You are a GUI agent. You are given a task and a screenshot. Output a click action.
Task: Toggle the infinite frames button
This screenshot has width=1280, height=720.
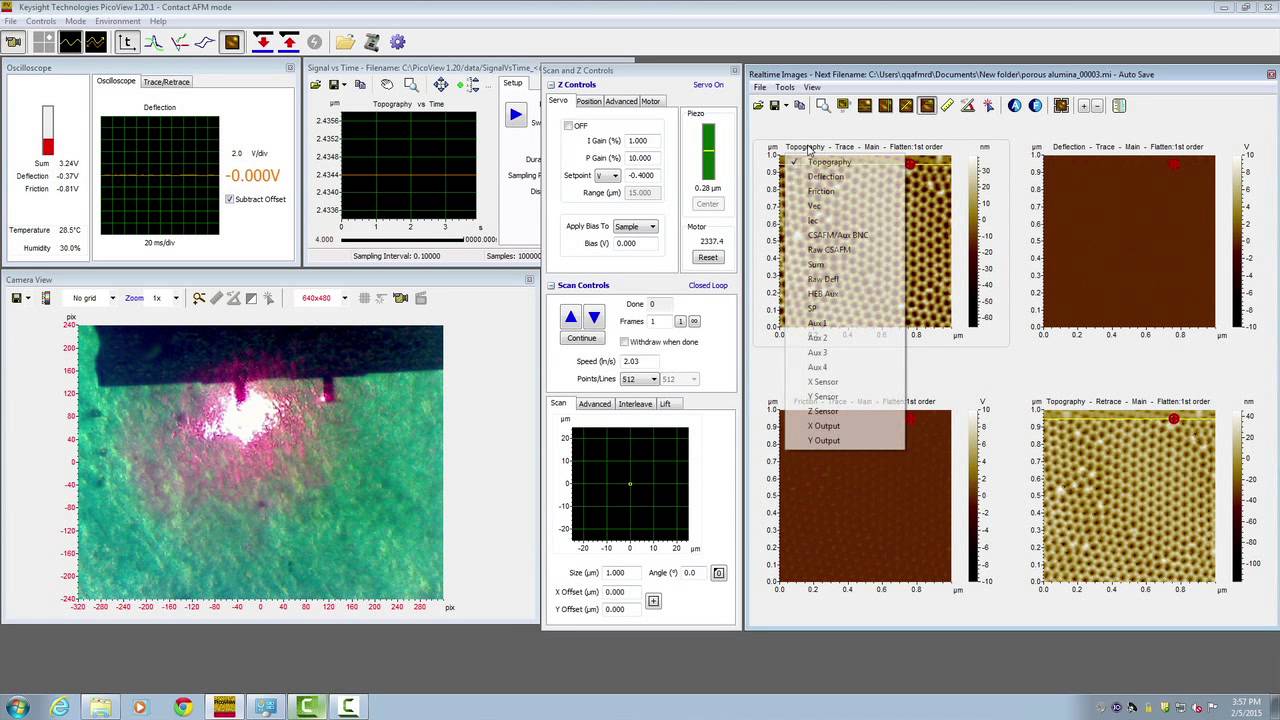click(x=694, y=321)
